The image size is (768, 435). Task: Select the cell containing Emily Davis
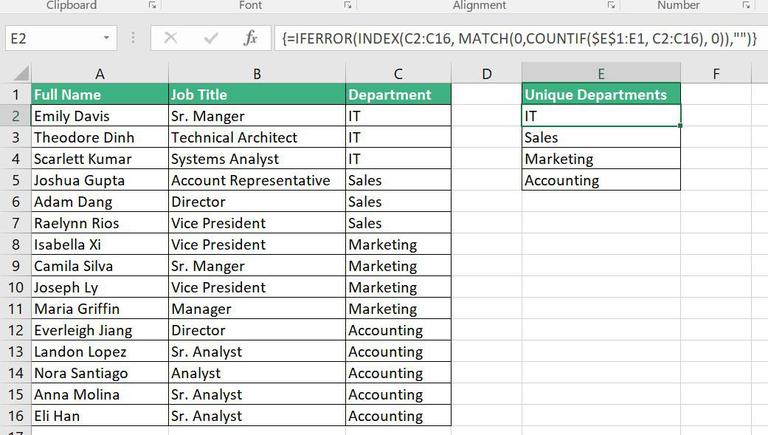tap(100, 116)
